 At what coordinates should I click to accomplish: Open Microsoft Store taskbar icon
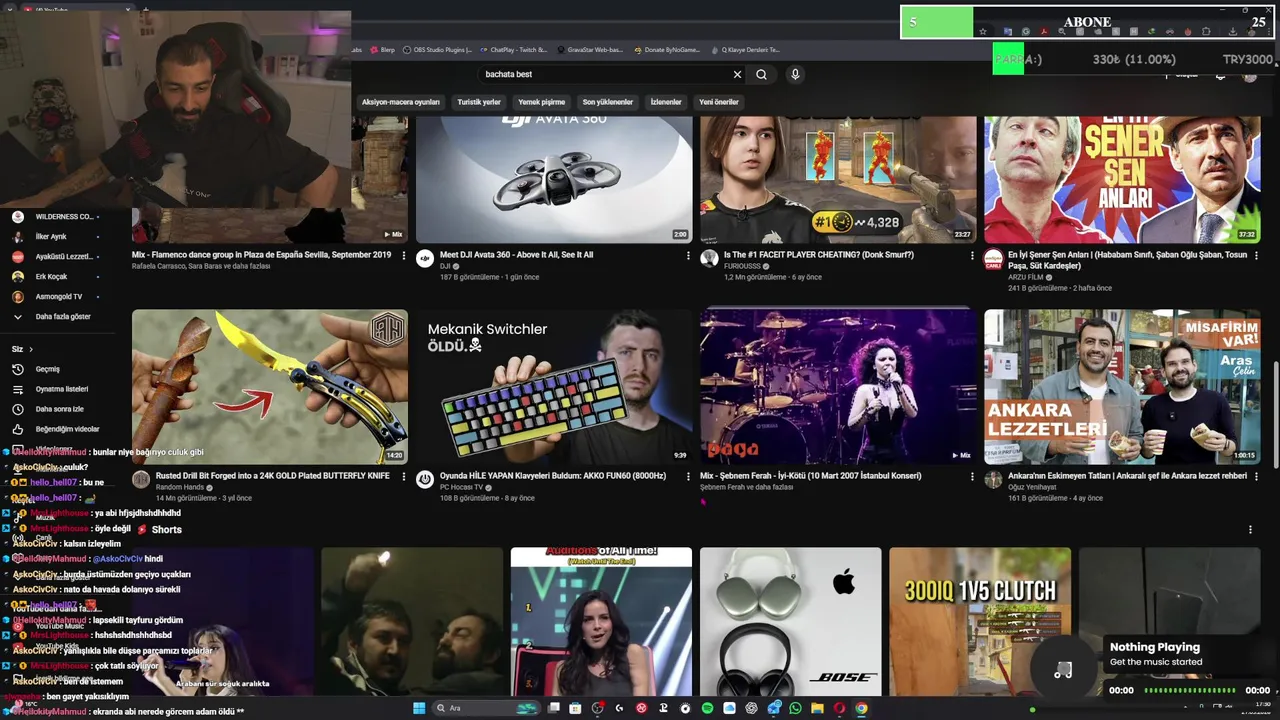pos(575,708)
